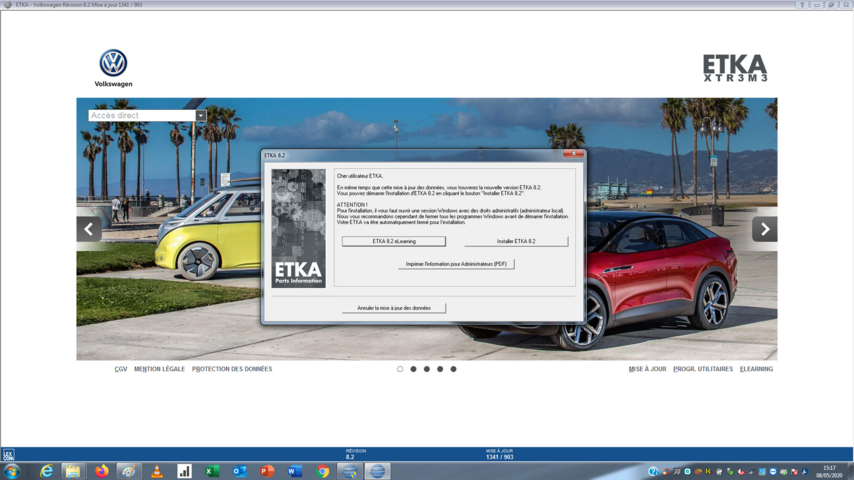Click the help question-mark tray icon
The image size is (854, 480).
[x=653, y=471]
